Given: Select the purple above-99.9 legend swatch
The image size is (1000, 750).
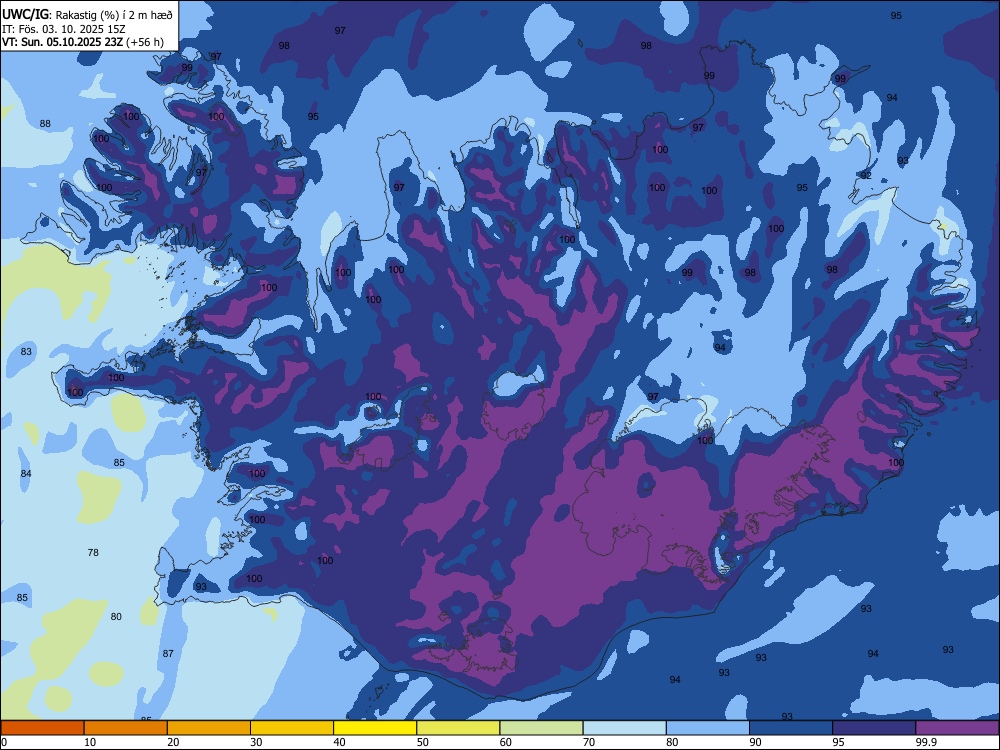Looking at the screenshot, I should (957, 728).
